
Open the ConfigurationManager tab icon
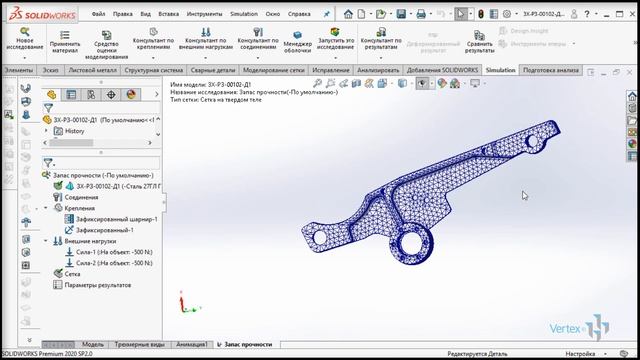point(91,95)
